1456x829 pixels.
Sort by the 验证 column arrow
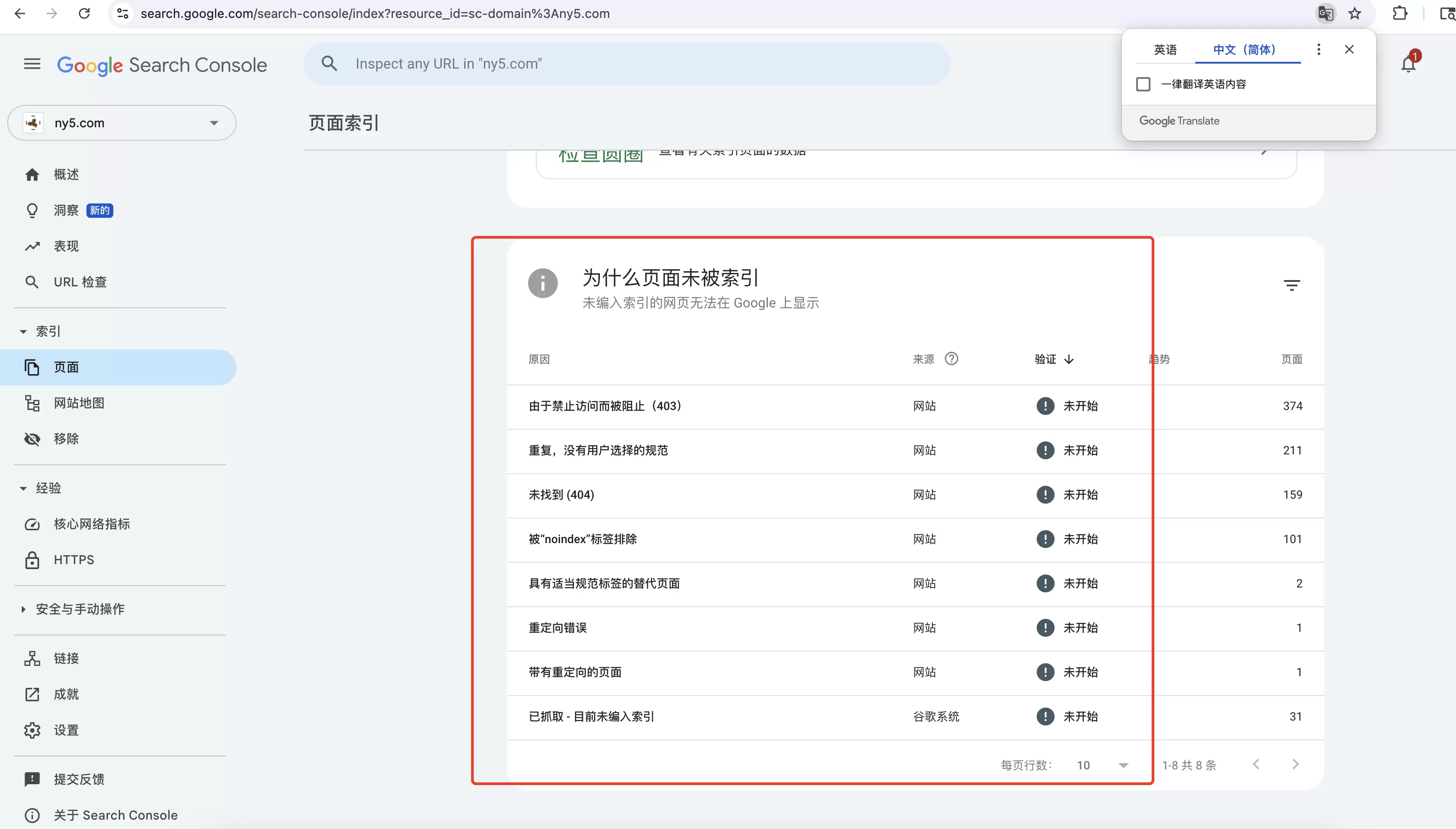pyautogui.click(x=1068, y=359)
